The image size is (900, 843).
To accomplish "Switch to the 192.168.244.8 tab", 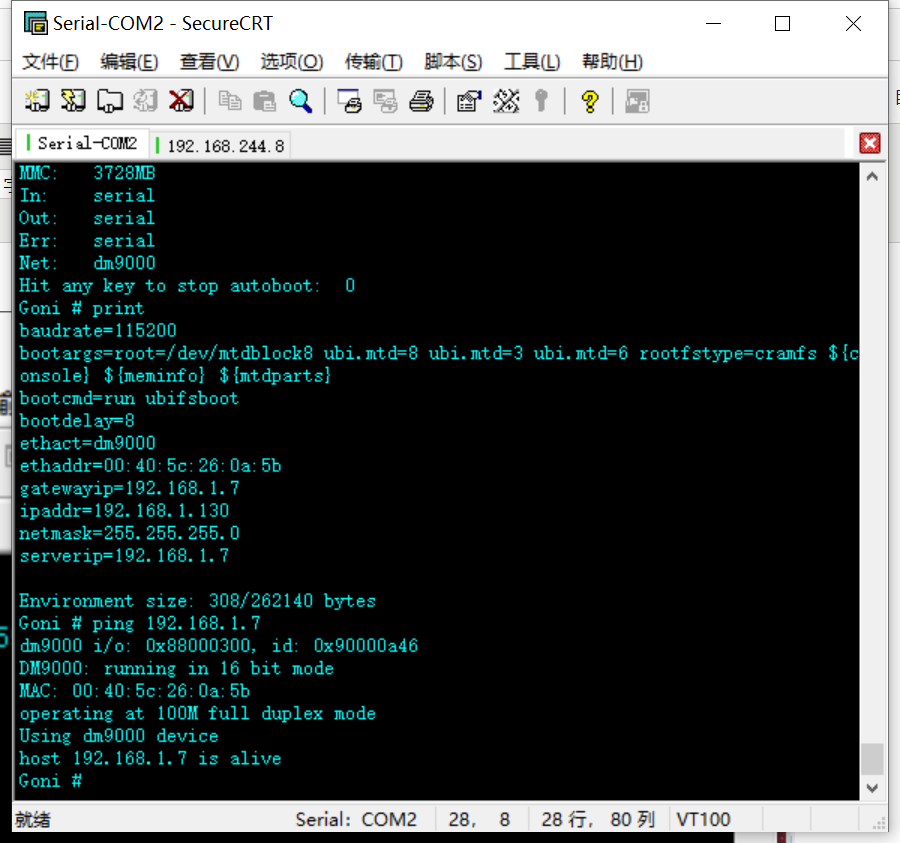I will point(221,146).
